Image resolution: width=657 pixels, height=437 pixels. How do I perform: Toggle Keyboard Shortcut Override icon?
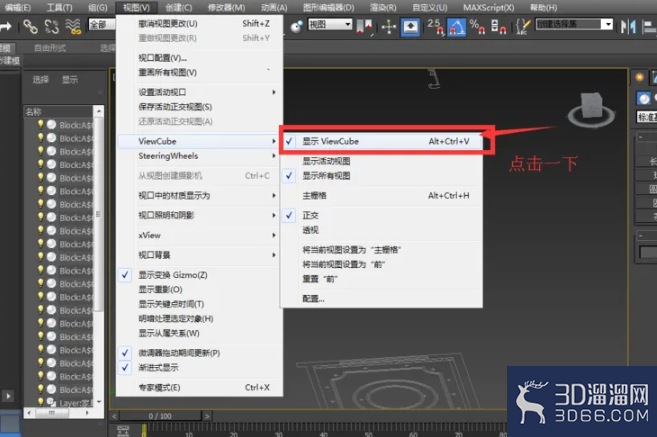[411, 27]
